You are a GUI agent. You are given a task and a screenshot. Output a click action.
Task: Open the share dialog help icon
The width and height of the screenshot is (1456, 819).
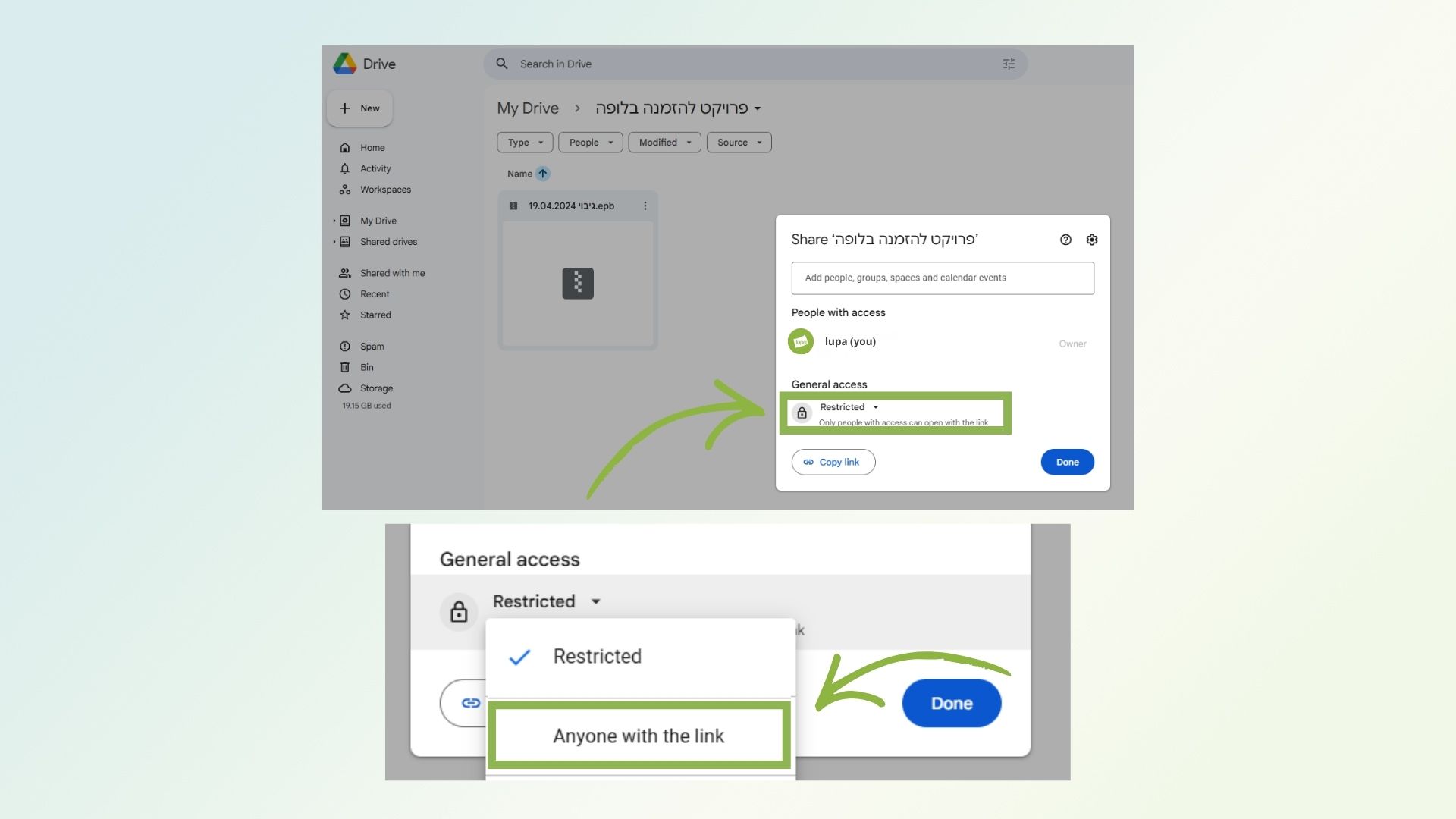tap(1065, 240)
